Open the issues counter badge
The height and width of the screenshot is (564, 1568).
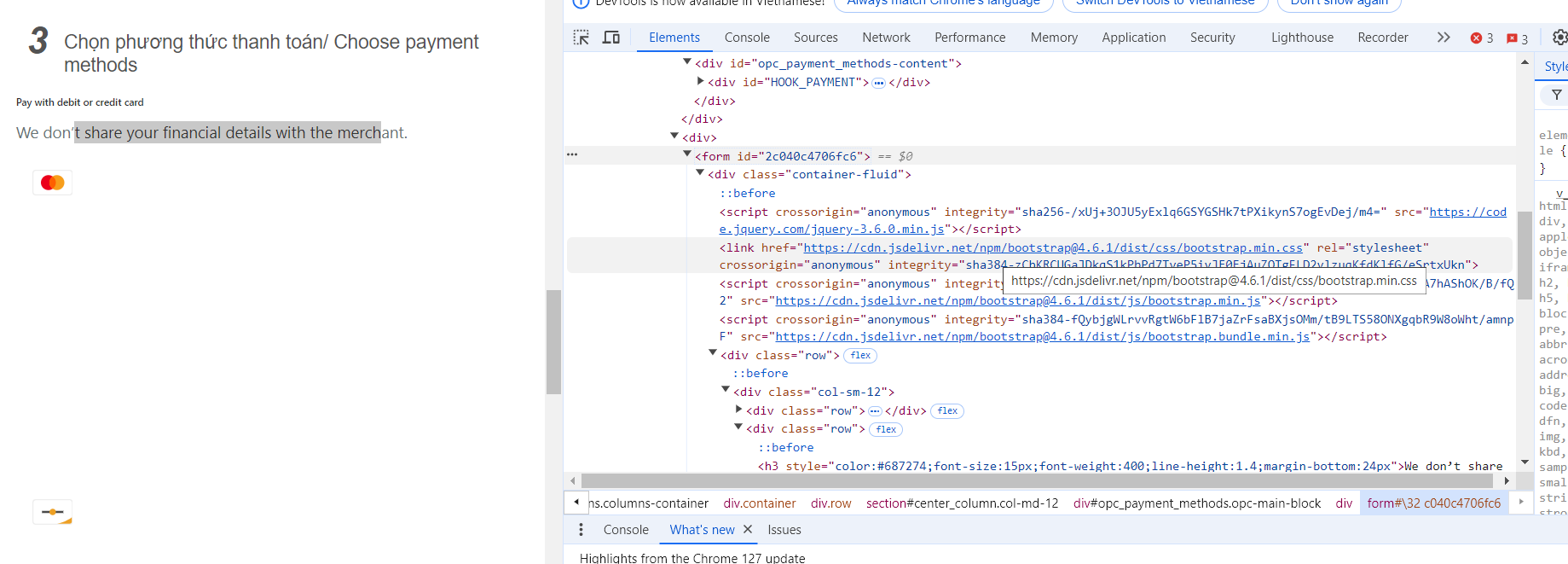(1517, 38)
